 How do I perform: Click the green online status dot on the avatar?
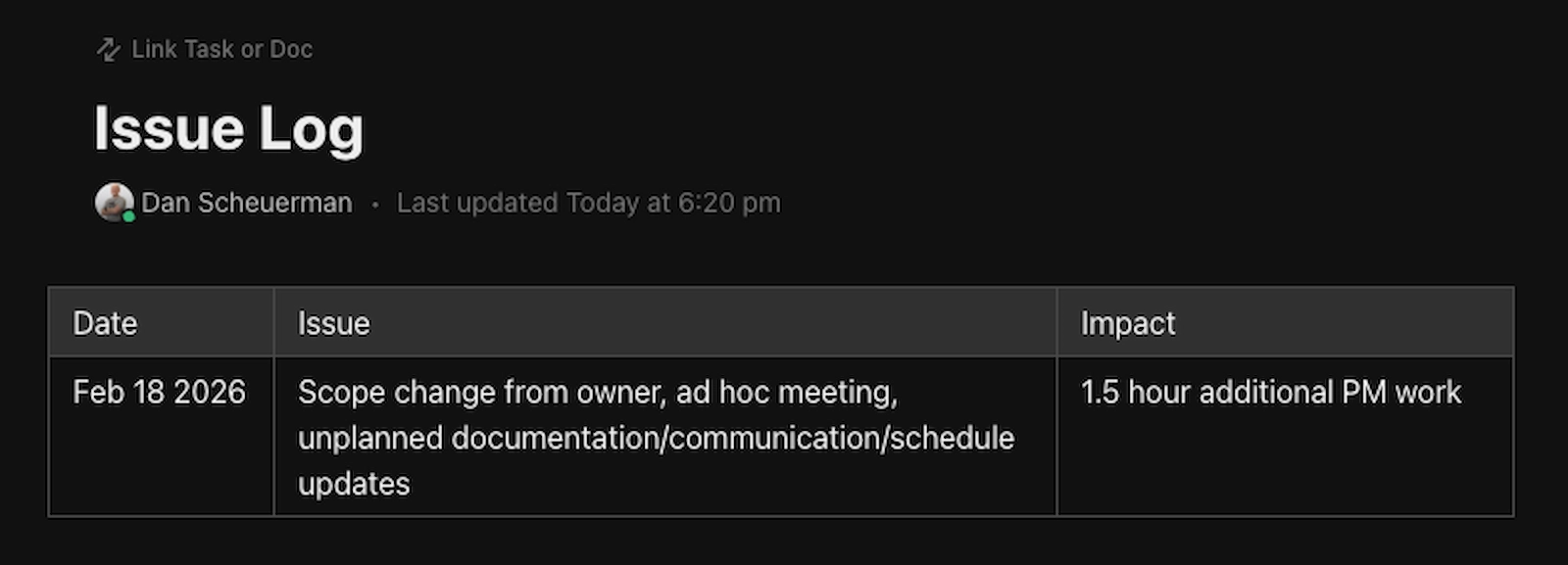point(128,216)
